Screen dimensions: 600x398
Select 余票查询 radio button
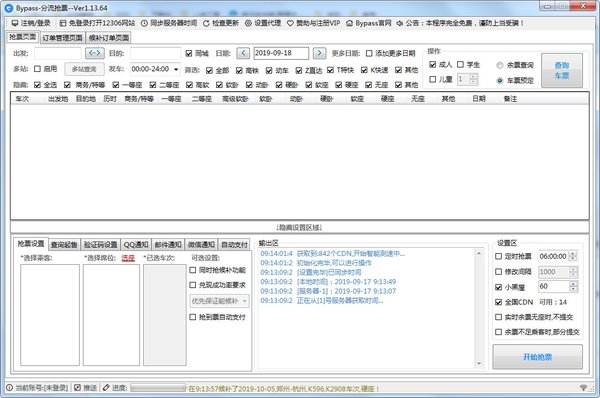[x=499, y=65]
